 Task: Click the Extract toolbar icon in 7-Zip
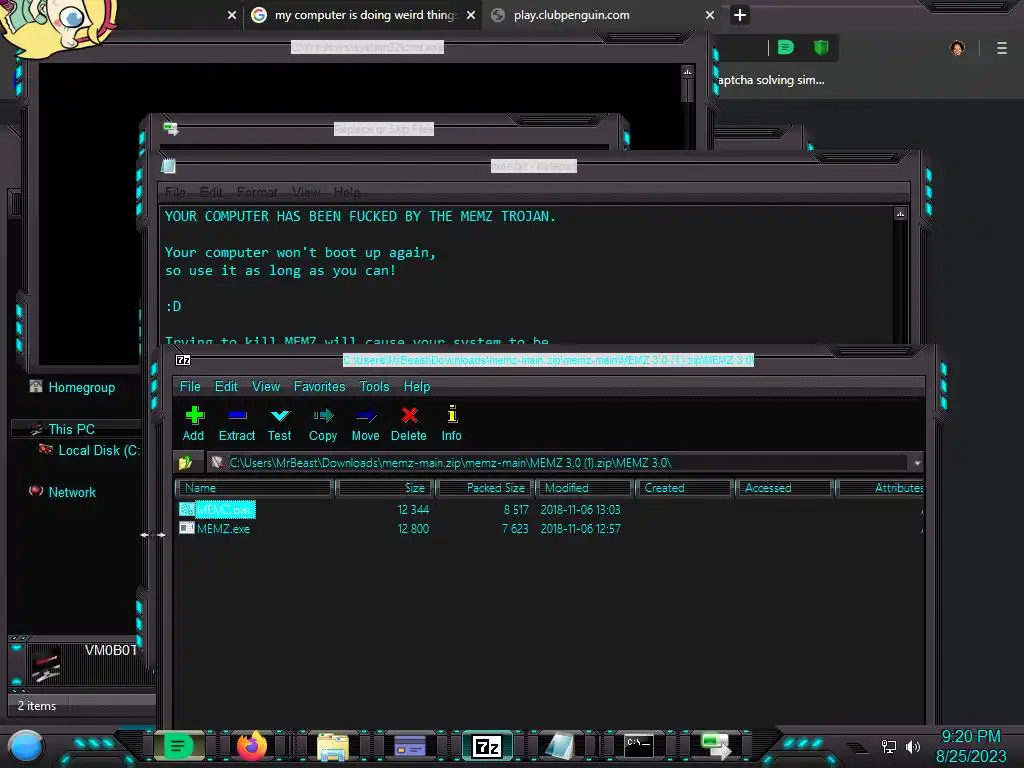pos(236,424)
